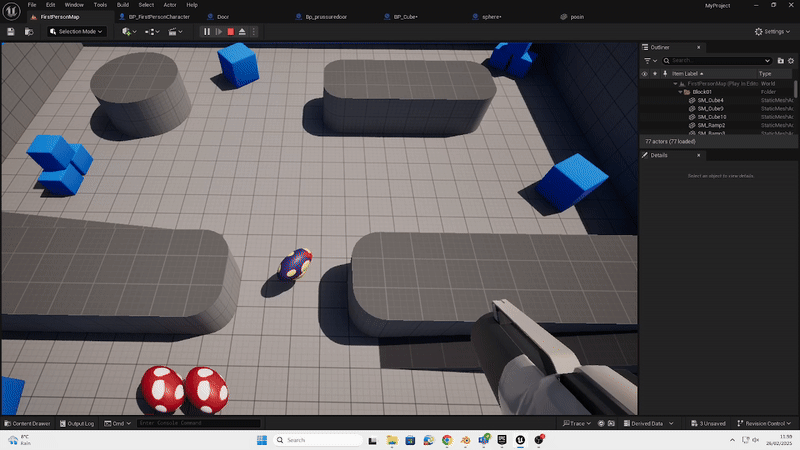This screenshot has width=800, height=450.
Task: Open the Content Drawer
Action: coord(28,423)
